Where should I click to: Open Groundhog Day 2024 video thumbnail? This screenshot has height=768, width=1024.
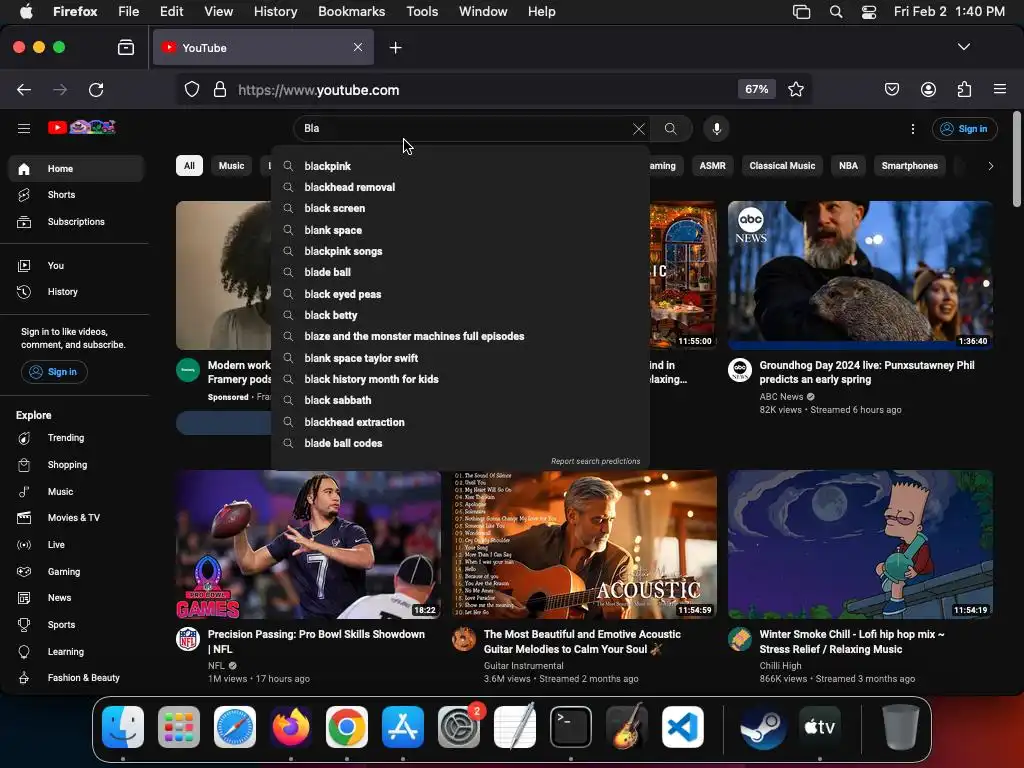click(860, 275)
